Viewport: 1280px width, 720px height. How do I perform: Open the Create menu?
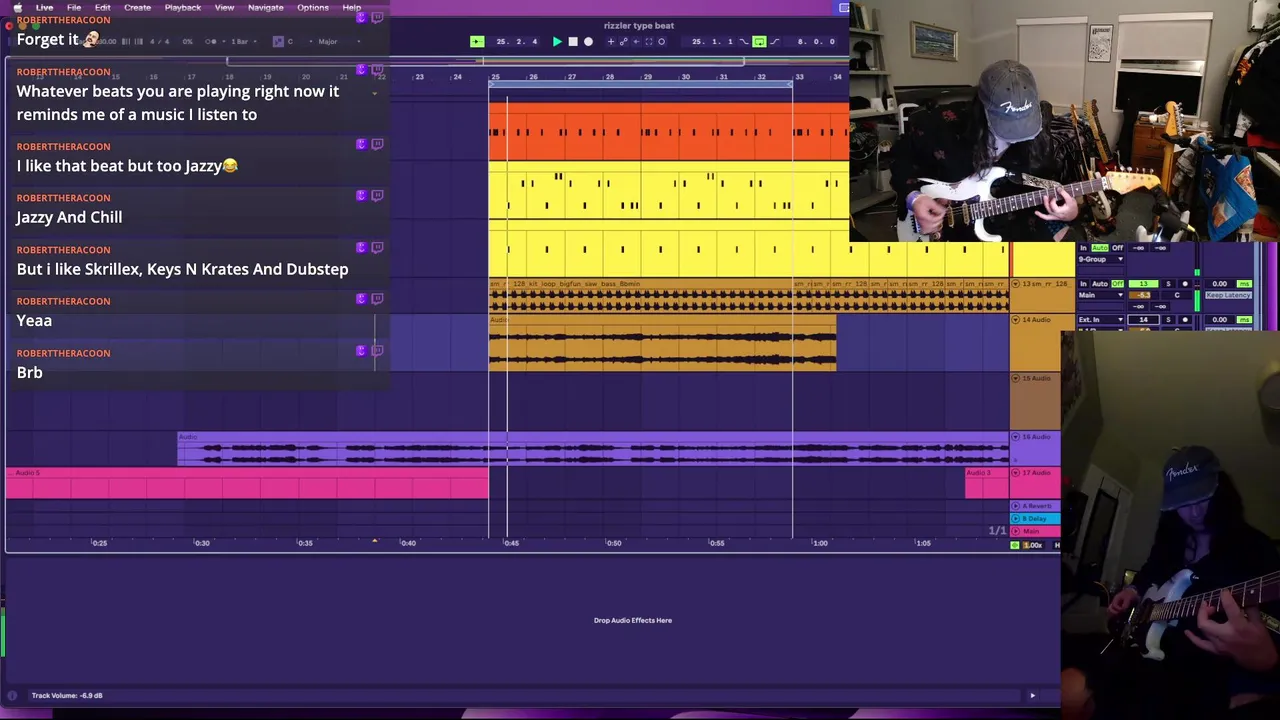tap(137, 7)
